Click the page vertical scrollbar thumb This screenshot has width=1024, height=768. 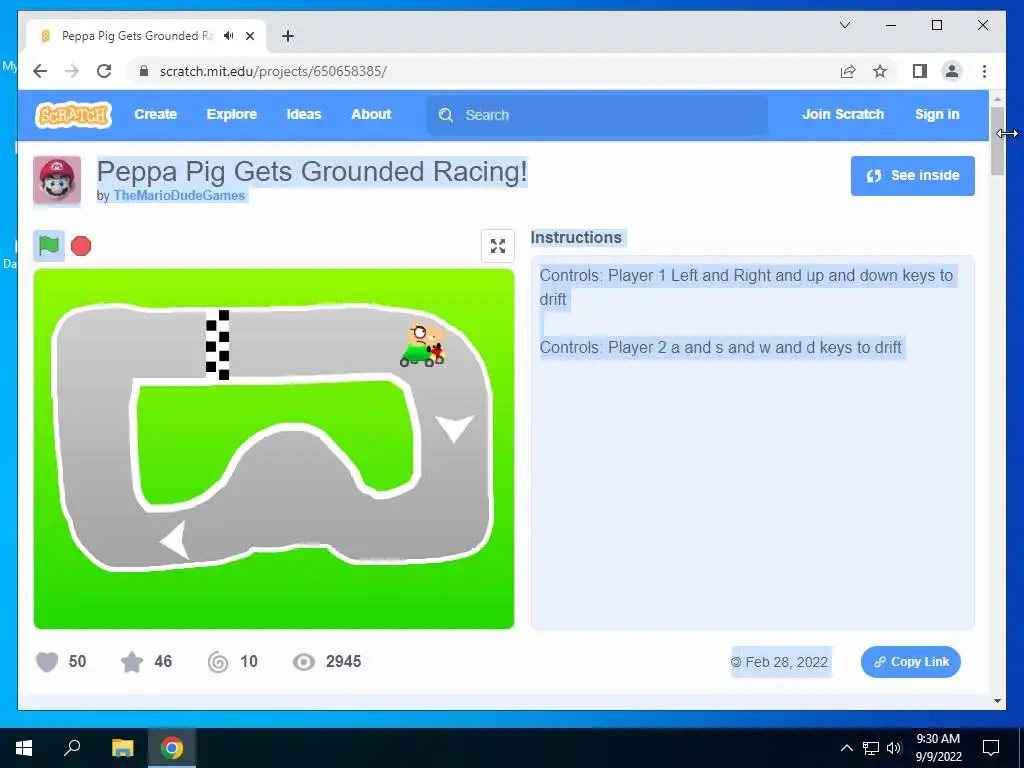click(x=997, y=141)
